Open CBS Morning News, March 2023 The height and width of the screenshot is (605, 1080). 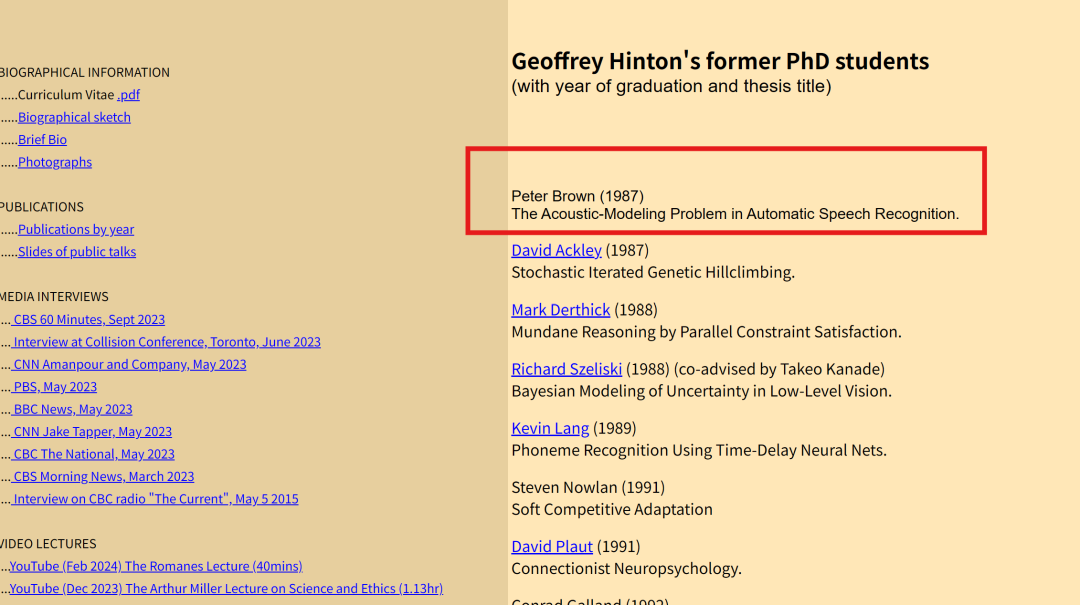coord(103,477)
